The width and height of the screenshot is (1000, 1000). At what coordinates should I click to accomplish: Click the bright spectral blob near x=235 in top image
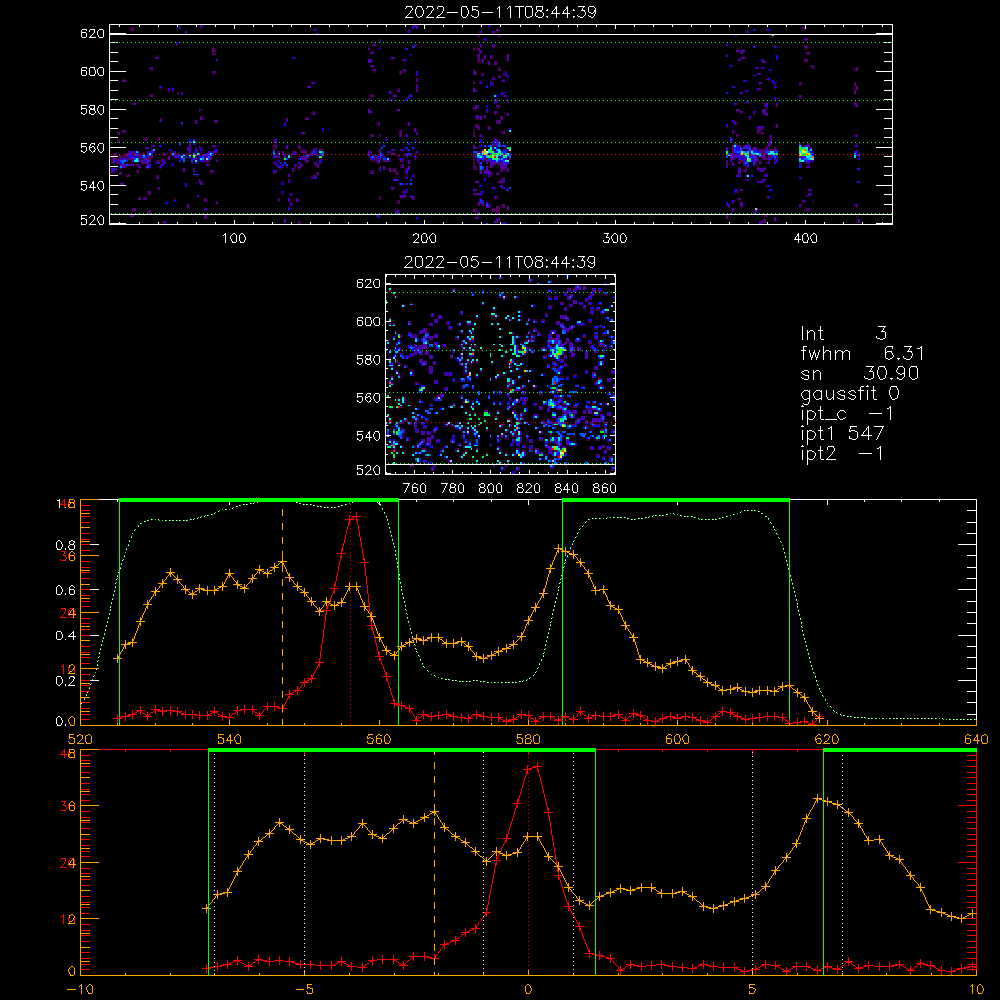492,154
